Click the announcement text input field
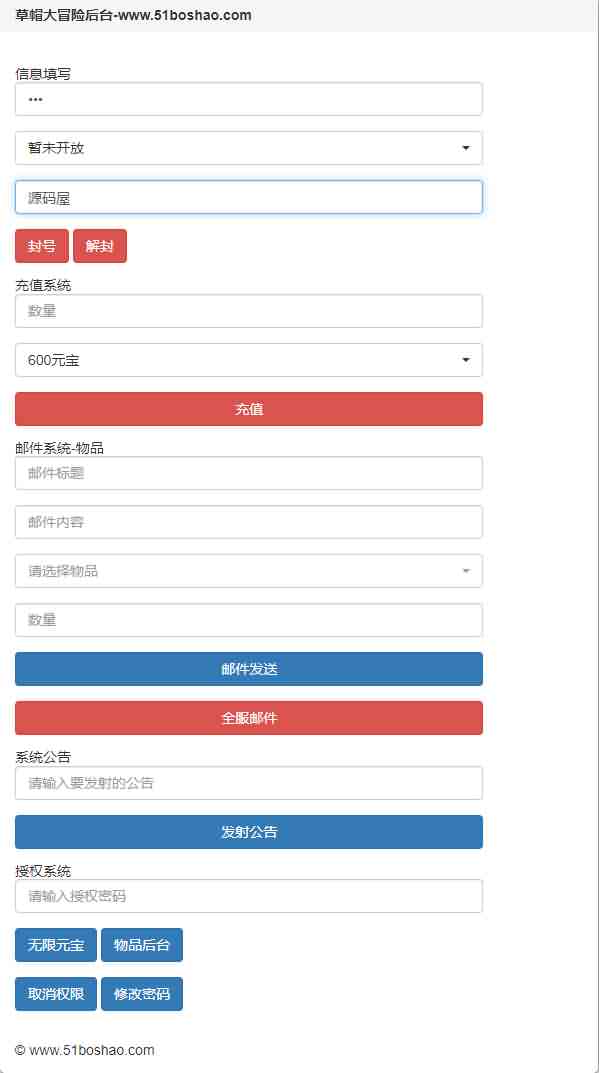The width and height of the screenshot is (599, 1073). (248, 782)
